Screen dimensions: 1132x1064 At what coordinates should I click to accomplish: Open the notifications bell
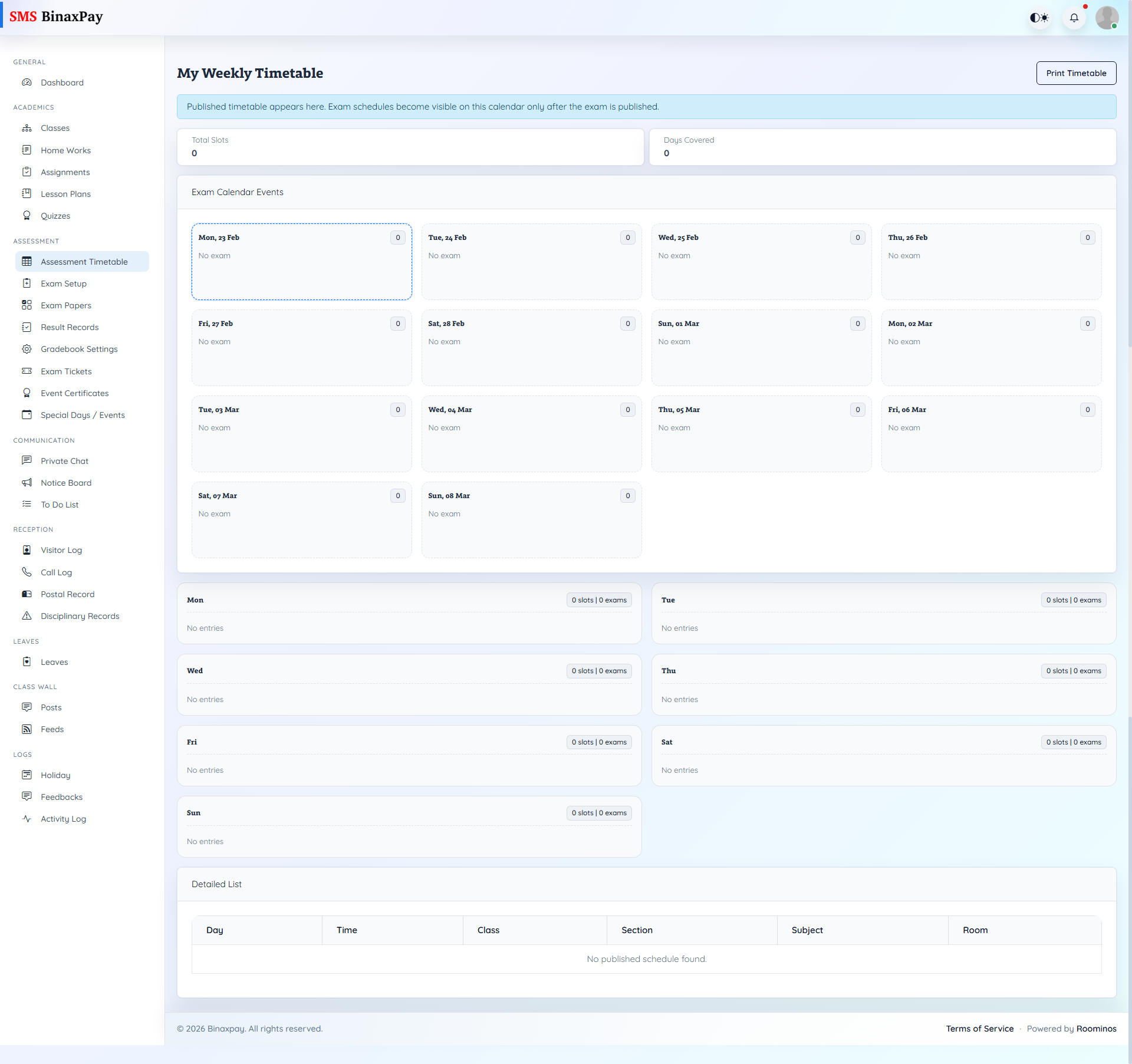point(1074,18)
